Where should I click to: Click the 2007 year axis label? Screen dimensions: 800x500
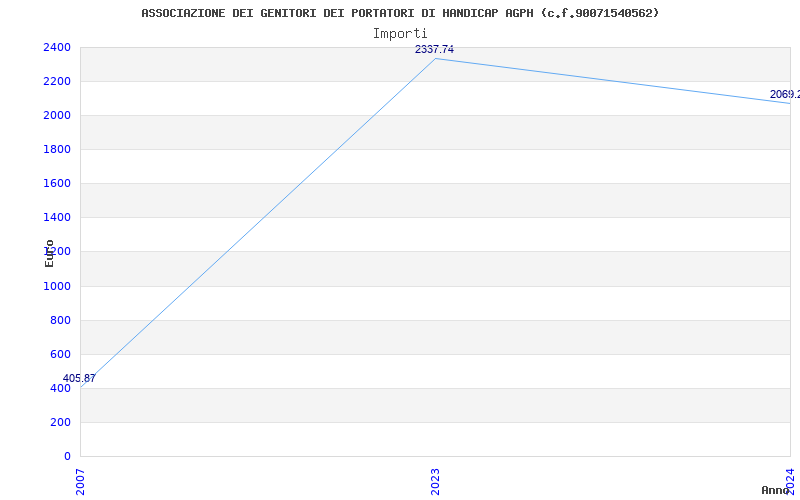pyautogui.click(x=80, y=482)
